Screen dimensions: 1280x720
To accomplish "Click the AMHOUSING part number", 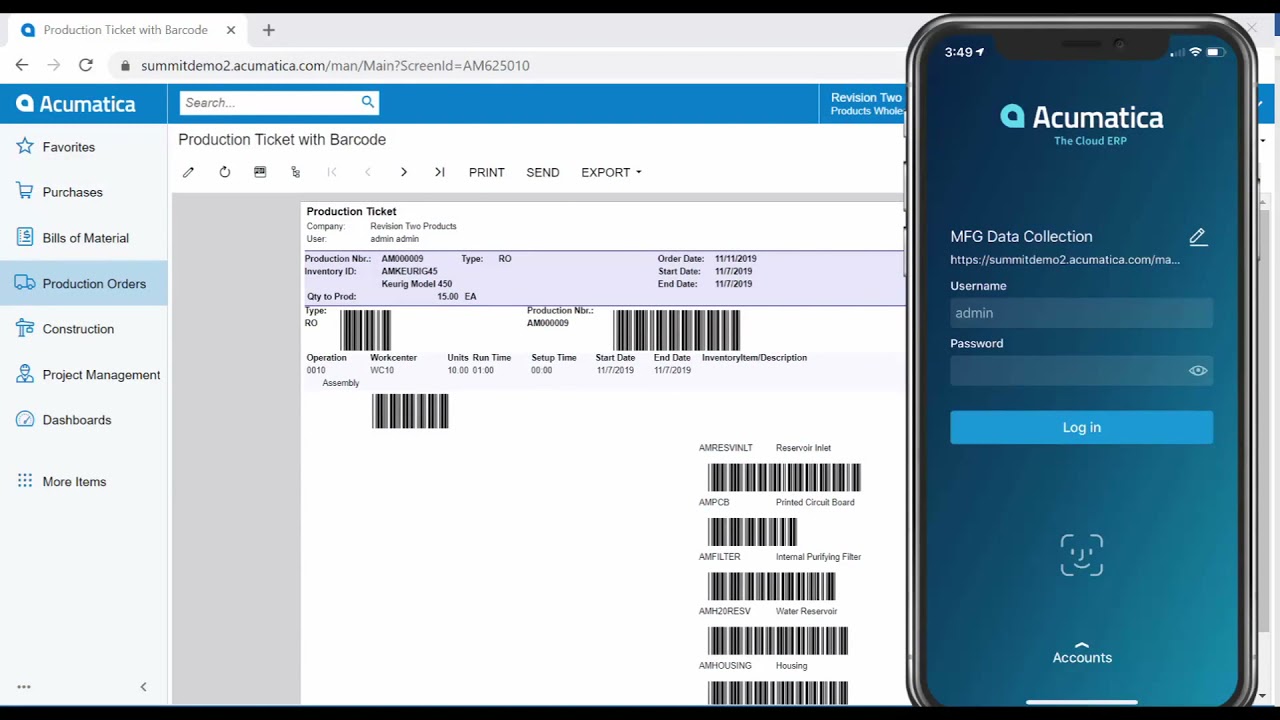I will (x=725, y=666).
